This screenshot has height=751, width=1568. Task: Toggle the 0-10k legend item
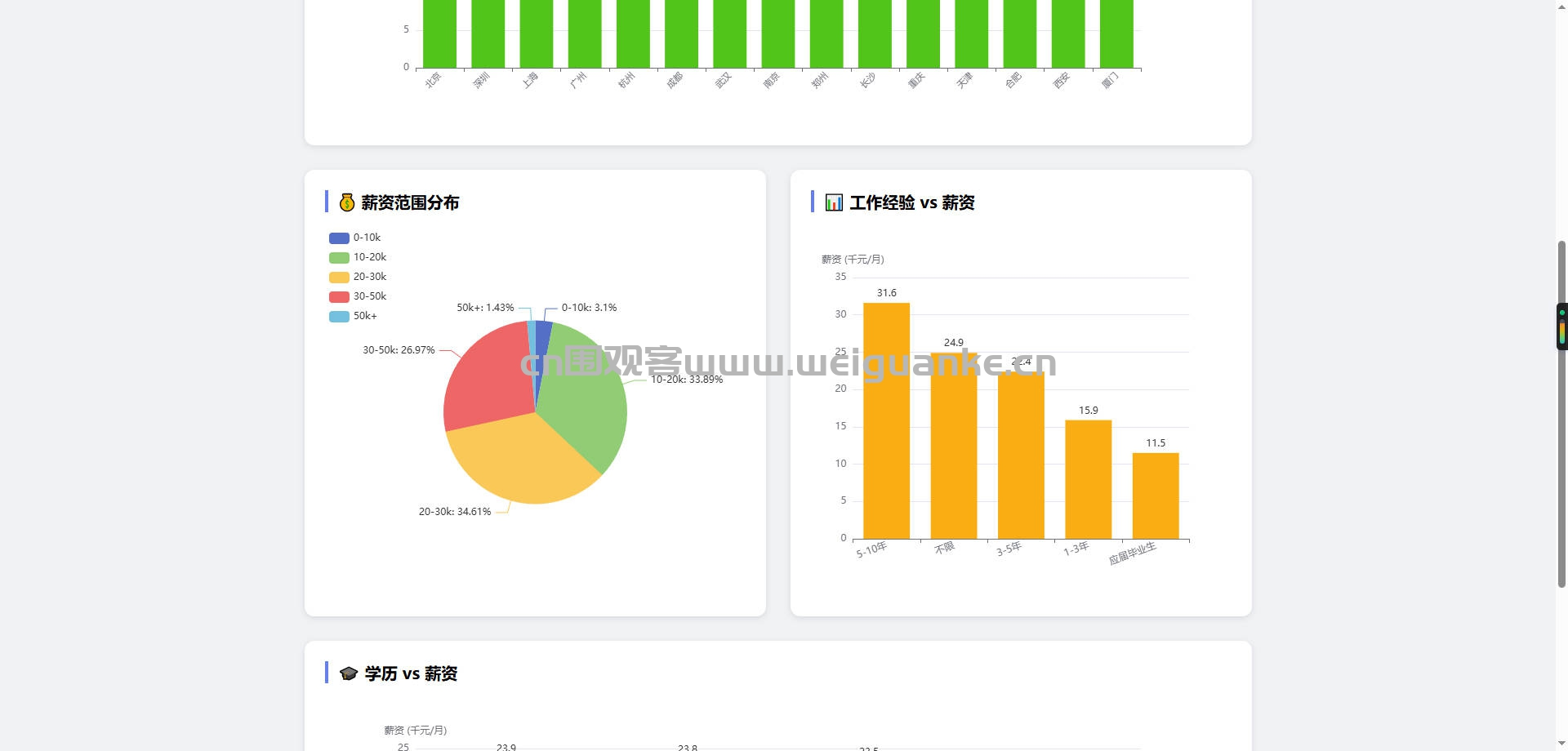click(354, 238)
